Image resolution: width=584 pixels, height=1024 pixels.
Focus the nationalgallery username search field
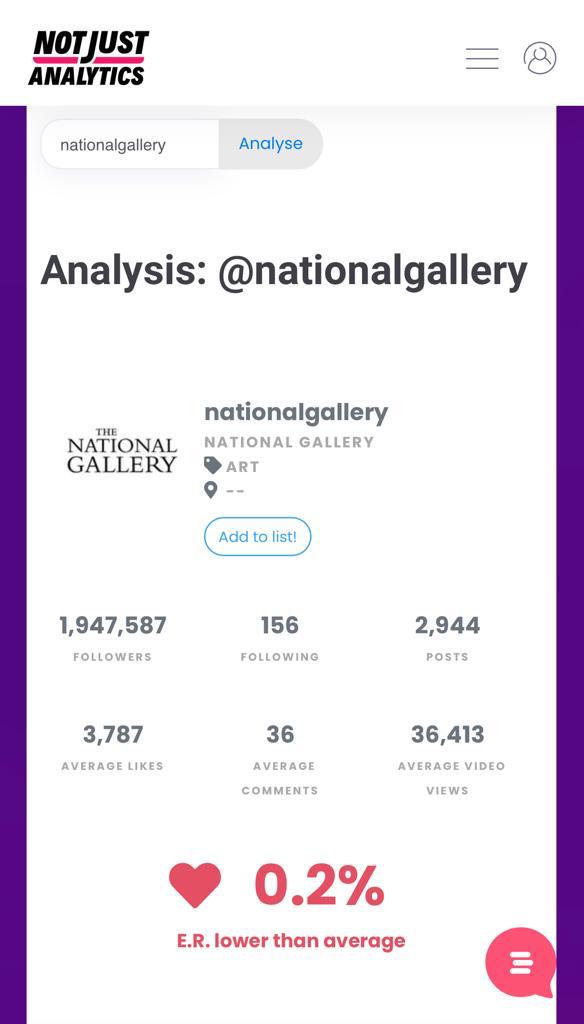point(130,144)
